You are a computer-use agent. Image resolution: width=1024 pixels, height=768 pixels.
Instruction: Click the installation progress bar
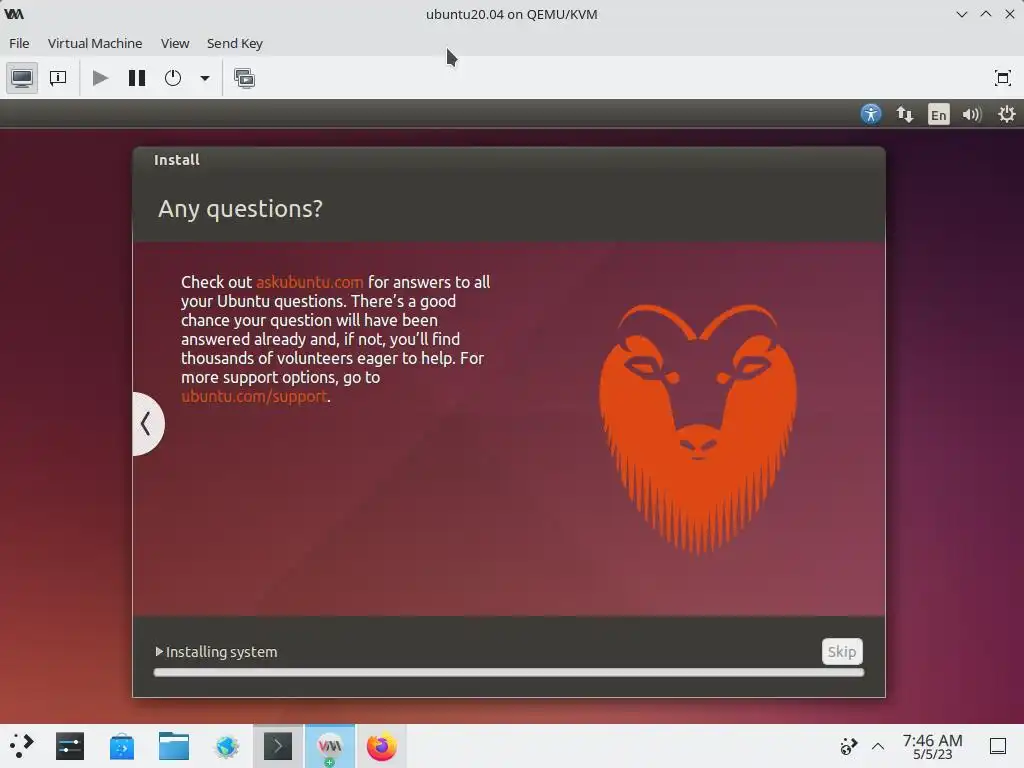coord(509,673)
